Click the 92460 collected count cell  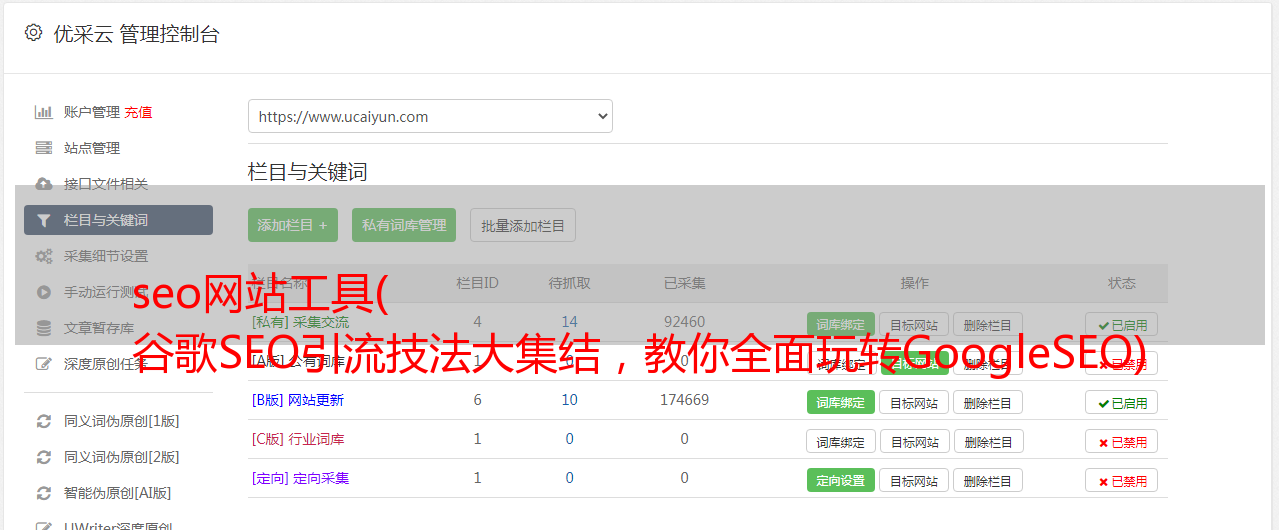[x=684, y=322]
